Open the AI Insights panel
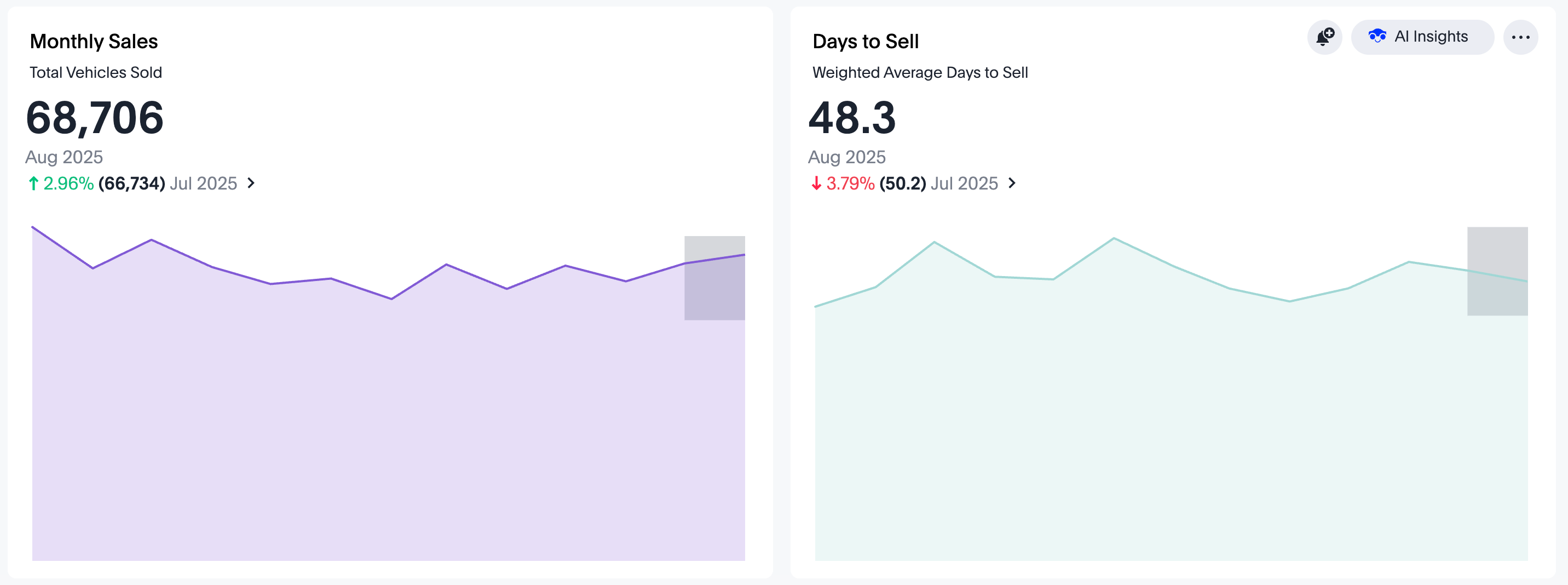Viewport: 1568px width, 585px height. [x=1422, y=37]
